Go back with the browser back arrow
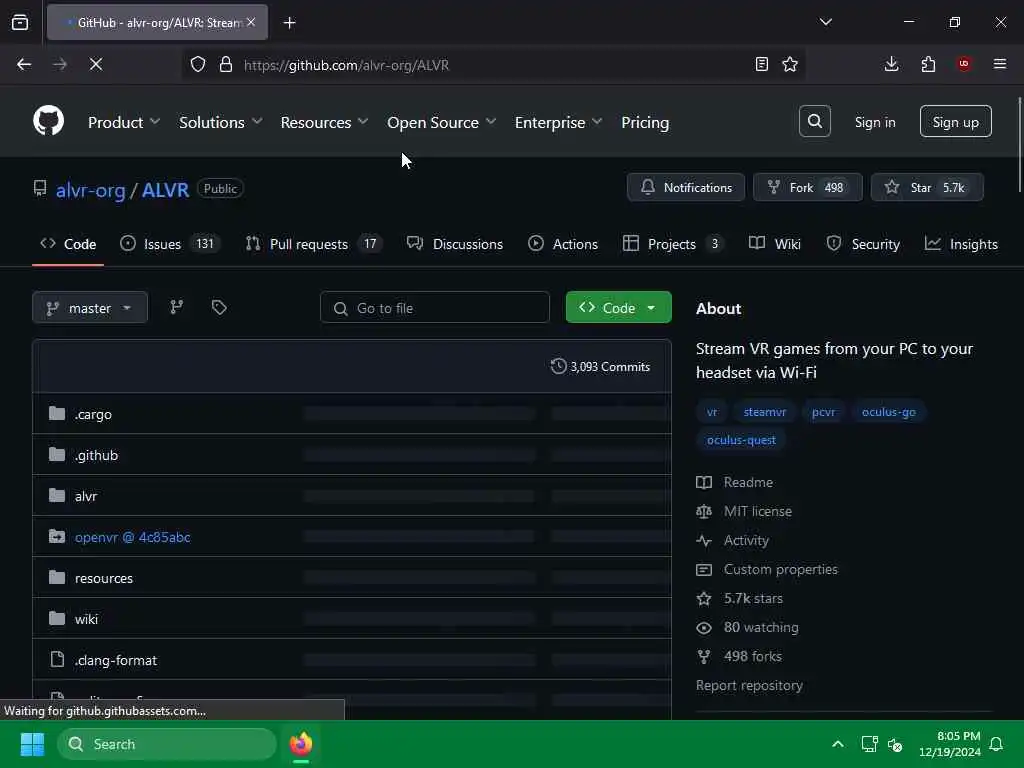1024x768 pixels. 24,64
